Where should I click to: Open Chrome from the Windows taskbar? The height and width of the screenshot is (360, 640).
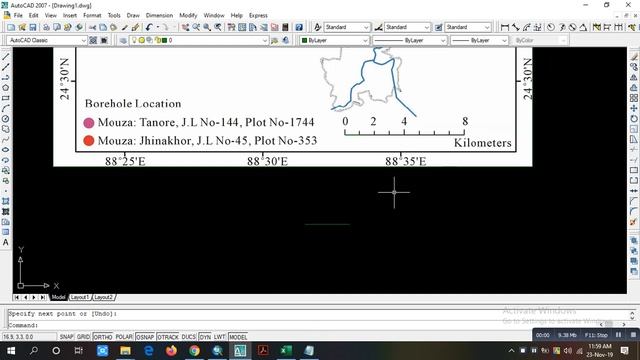click(x=194, y=350)
